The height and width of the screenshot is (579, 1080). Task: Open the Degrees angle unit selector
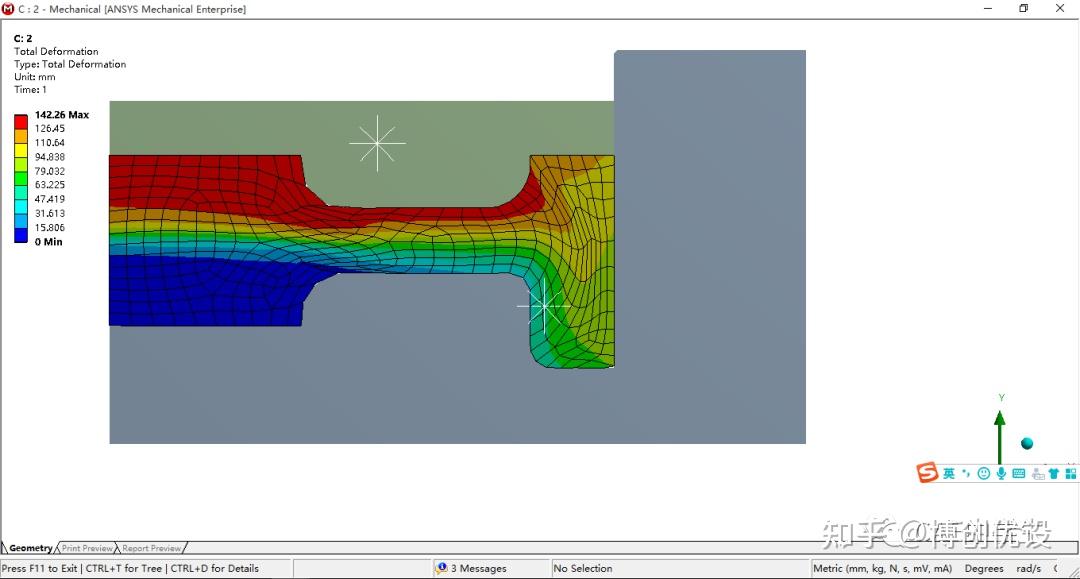[x=983, y=568]
